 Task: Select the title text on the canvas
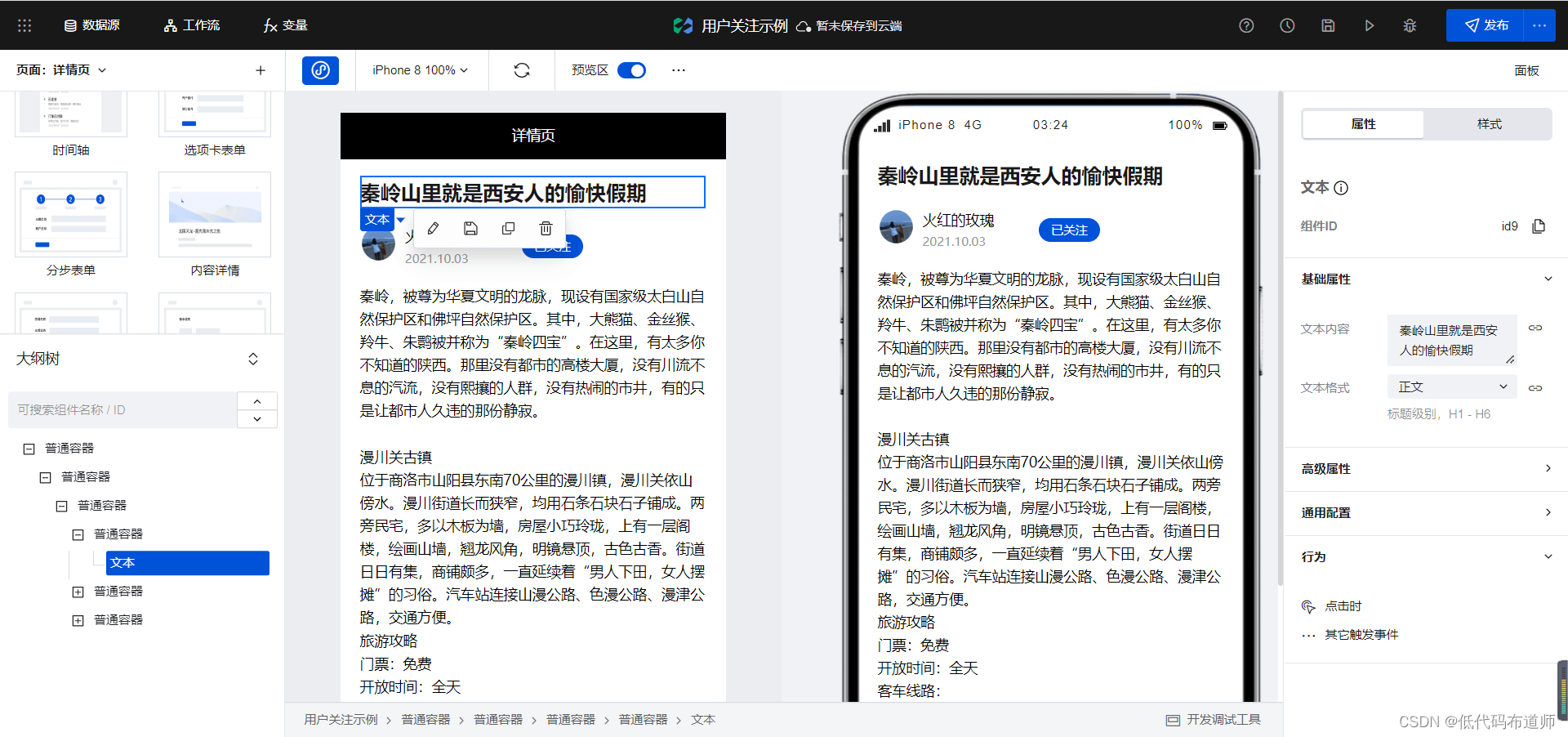click(532, 193)
